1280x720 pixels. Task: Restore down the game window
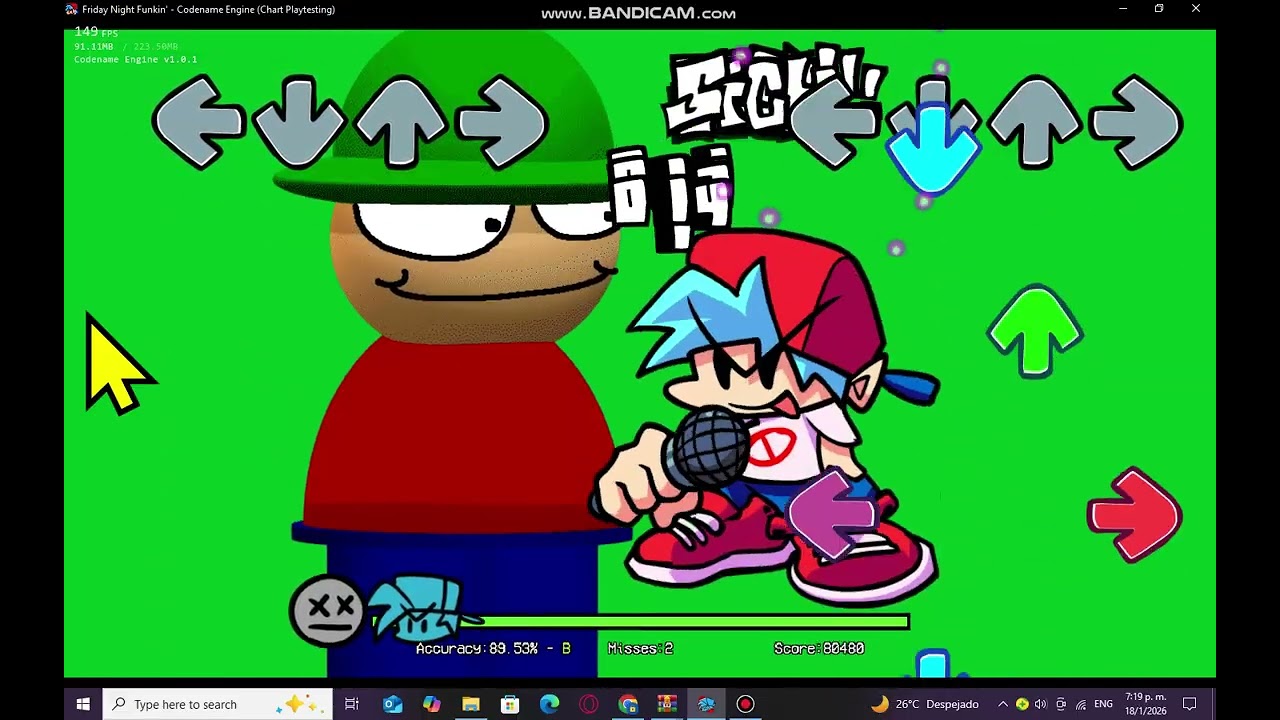click(x=1159, y=9)
